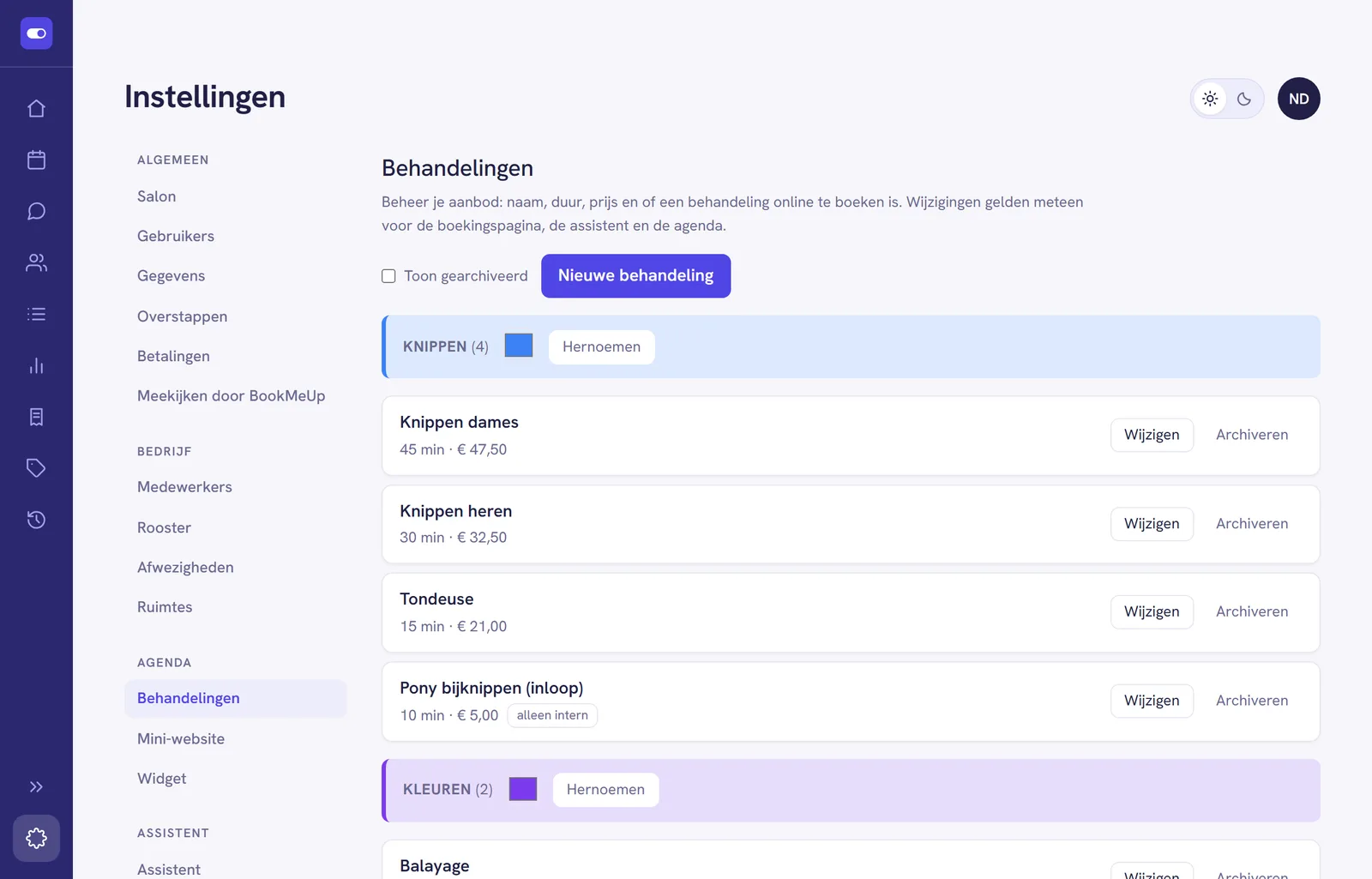Click the BookMeUp logo icon
This screenshot has width=1372, height=879.
coord(36,33)
